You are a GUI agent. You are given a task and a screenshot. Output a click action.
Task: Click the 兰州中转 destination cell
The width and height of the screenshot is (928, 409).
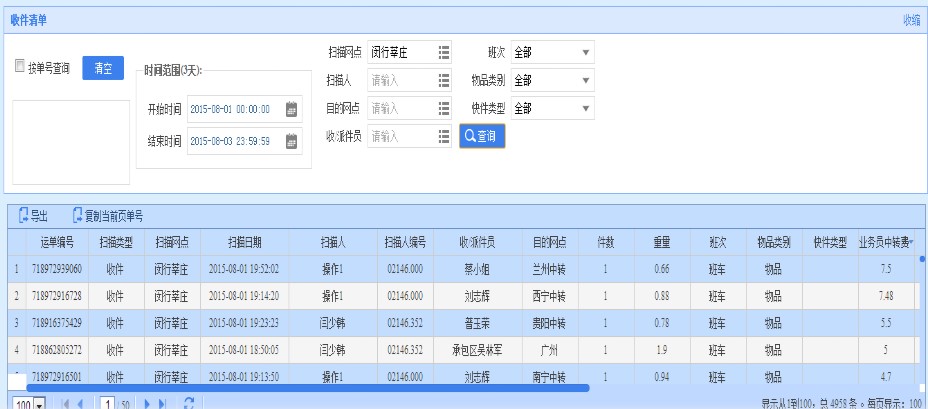tap(550, 269)
